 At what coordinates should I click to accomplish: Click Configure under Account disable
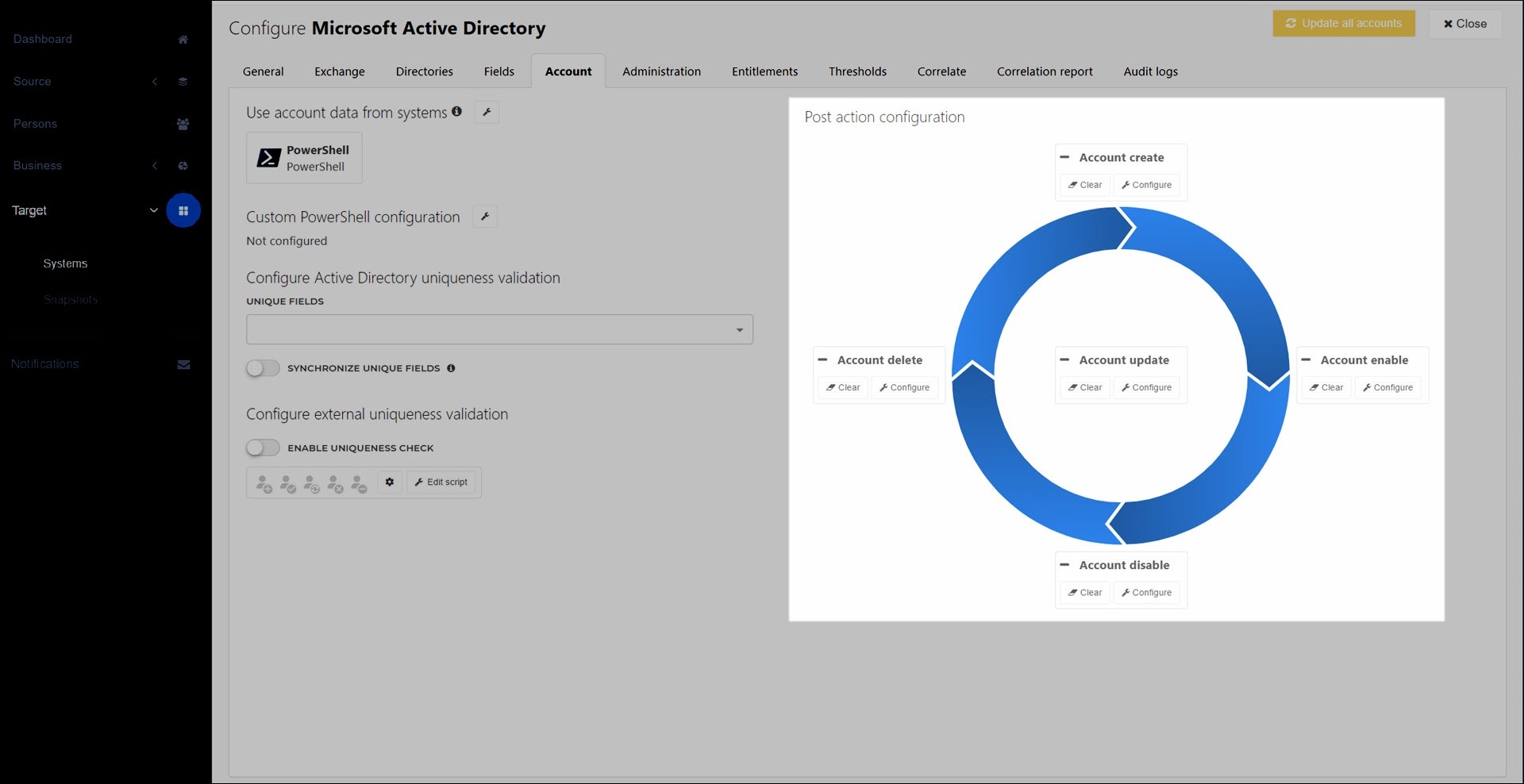1146,593
